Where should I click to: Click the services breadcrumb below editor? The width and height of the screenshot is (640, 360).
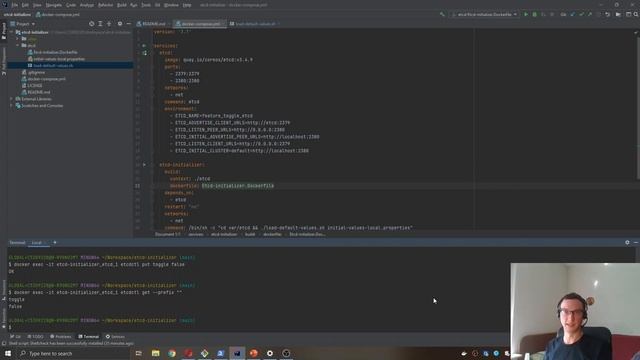tap(196, 234)
